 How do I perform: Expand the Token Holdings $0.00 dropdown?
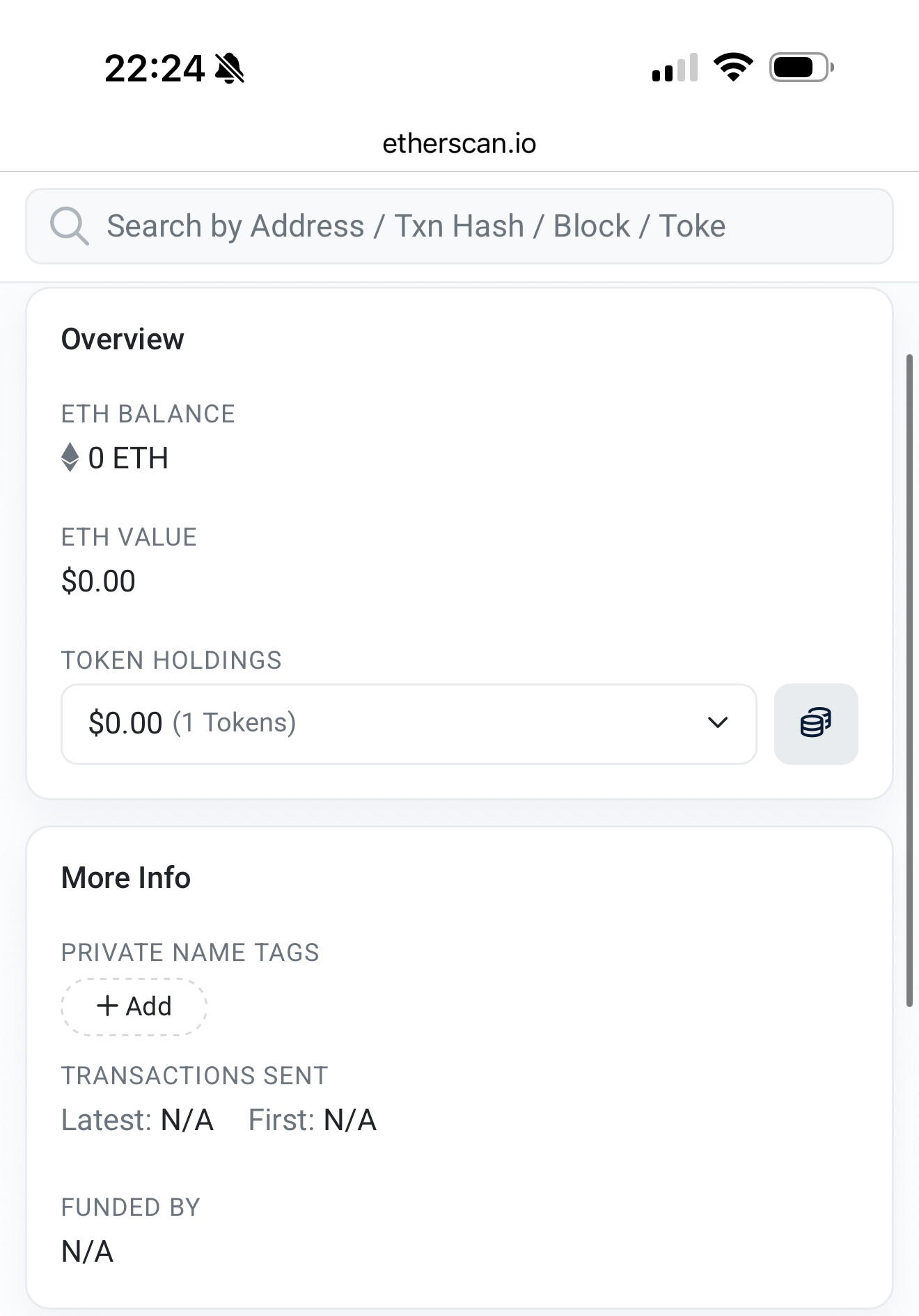409,724
